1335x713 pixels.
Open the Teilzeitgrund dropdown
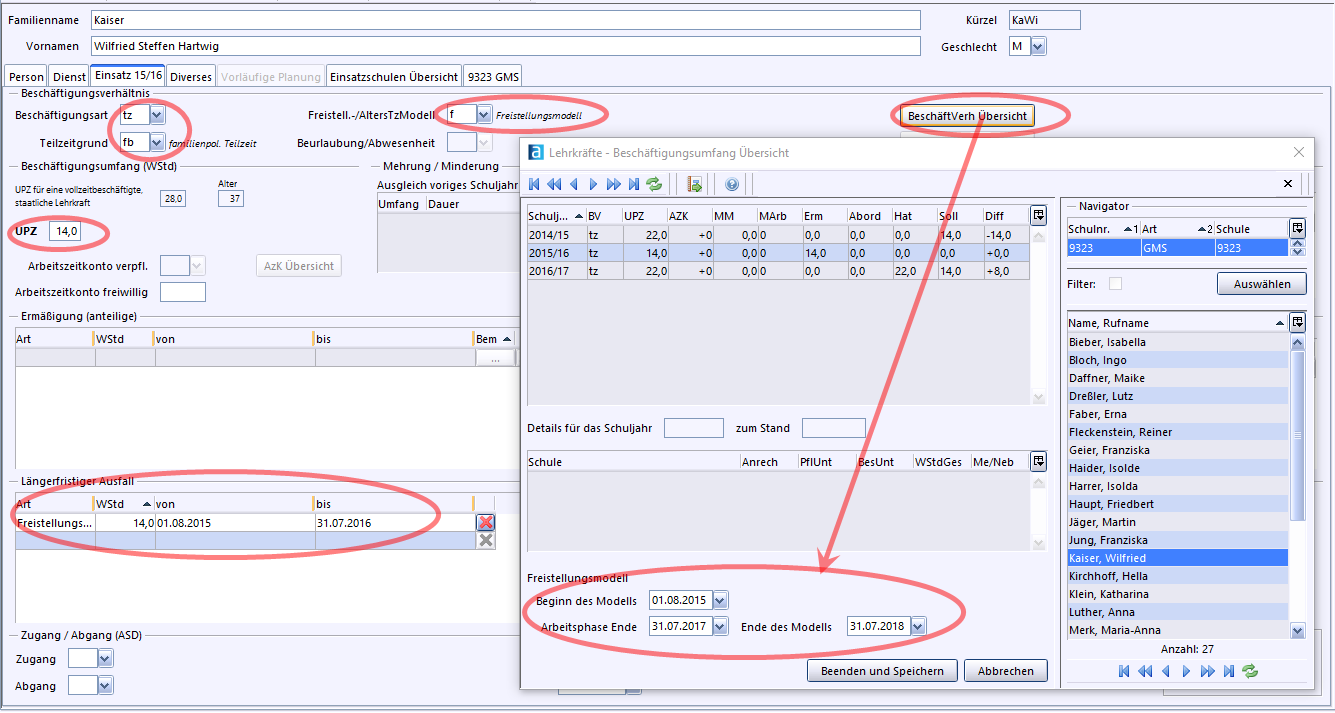157,143
